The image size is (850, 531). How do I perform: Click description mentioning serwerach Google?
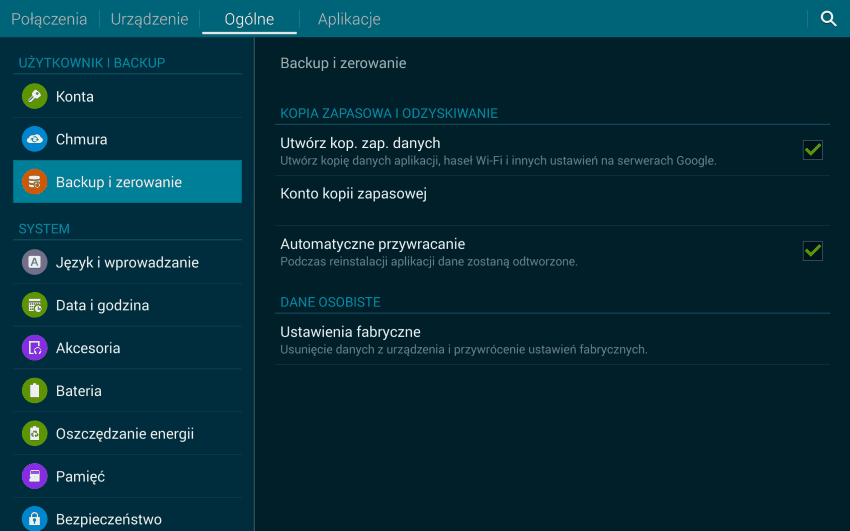click(x=498, y=161)
